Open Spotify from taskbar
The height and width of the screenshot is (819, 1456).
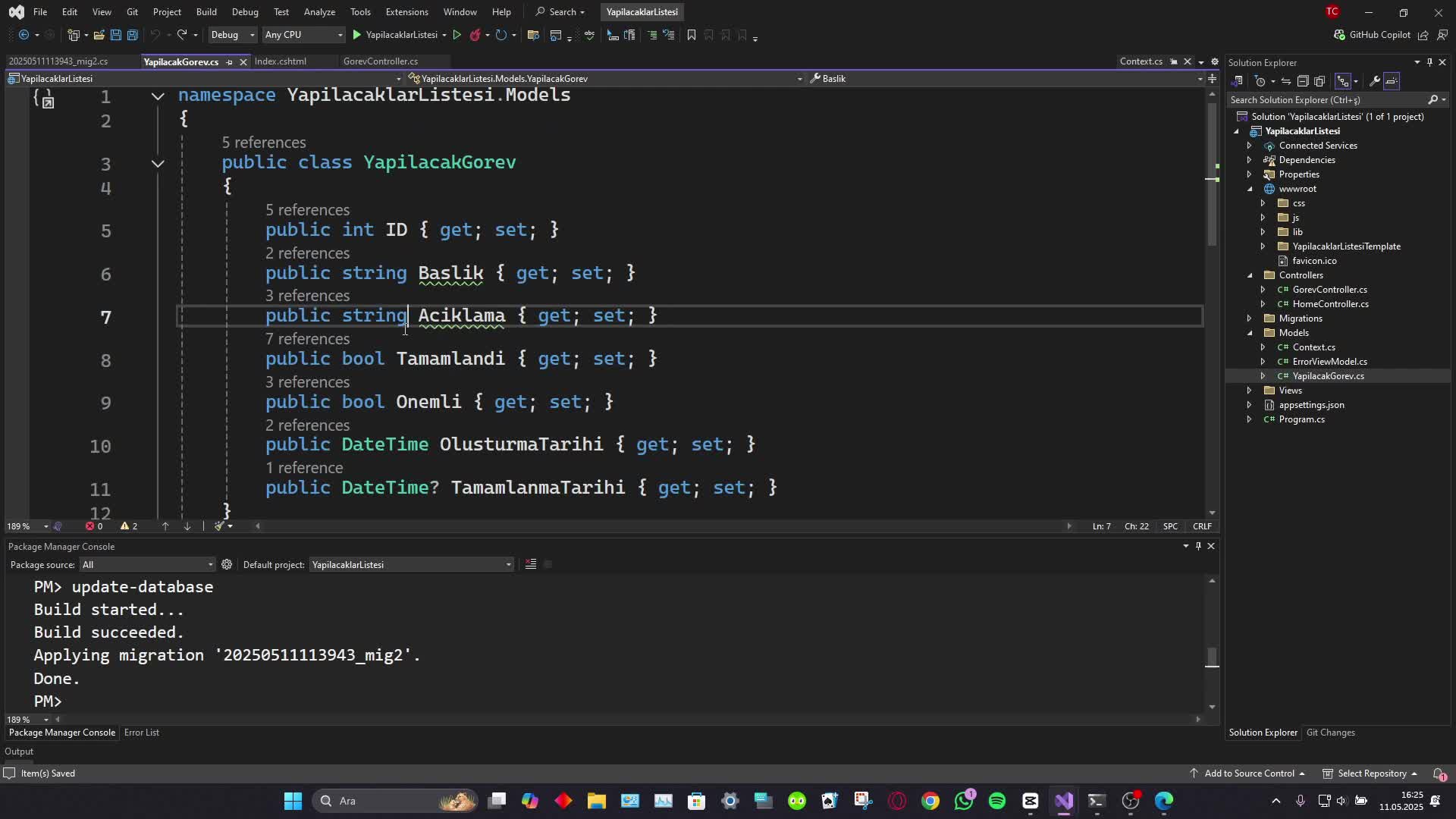tap(997, 801)
